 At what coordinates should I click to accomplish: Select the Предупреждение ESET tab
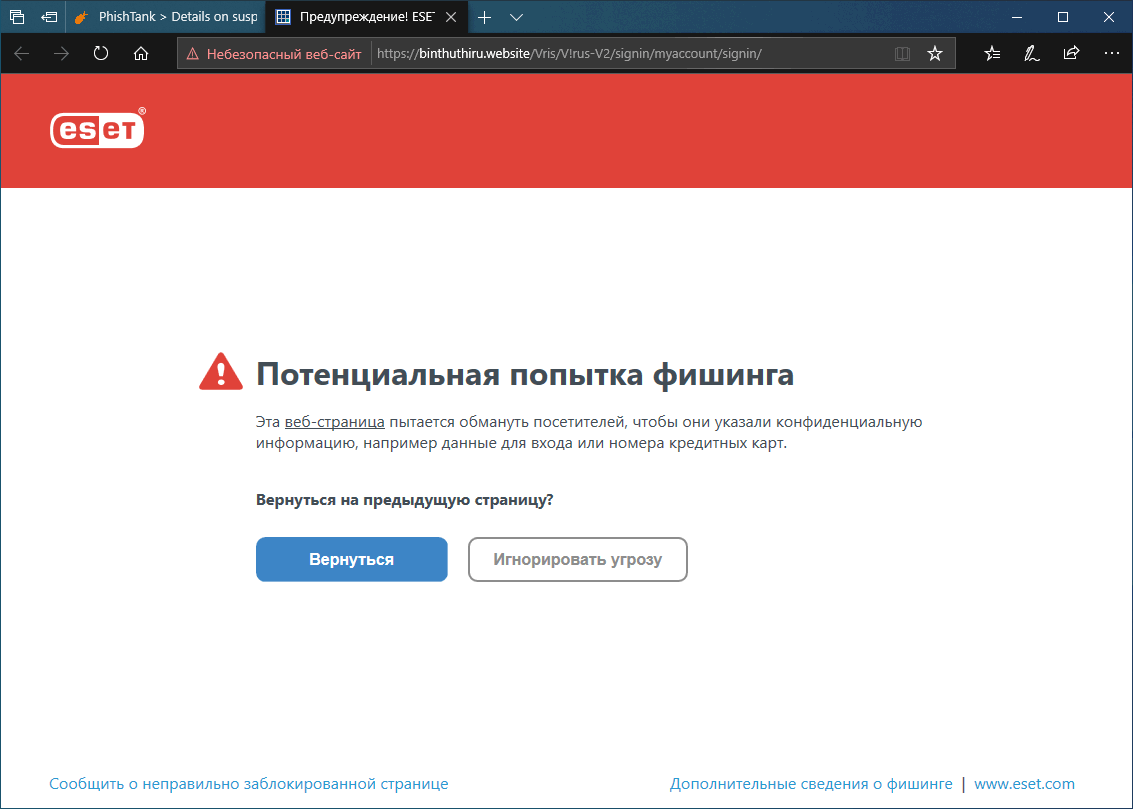360,17
